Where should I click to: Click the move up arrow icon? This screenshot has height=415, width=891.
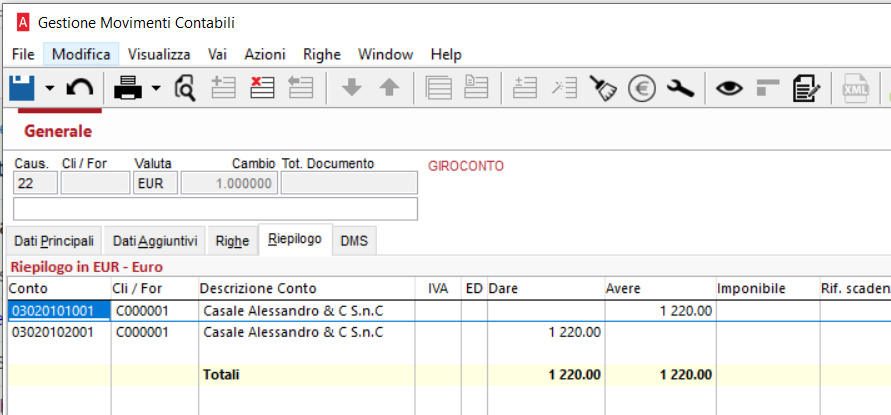(x=389, y=88)
